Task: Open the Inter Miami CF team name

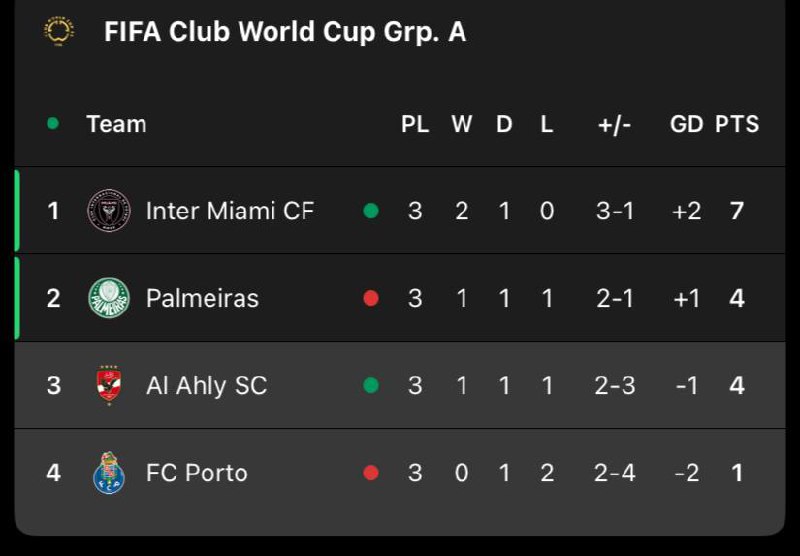Action: pos(230,211)
